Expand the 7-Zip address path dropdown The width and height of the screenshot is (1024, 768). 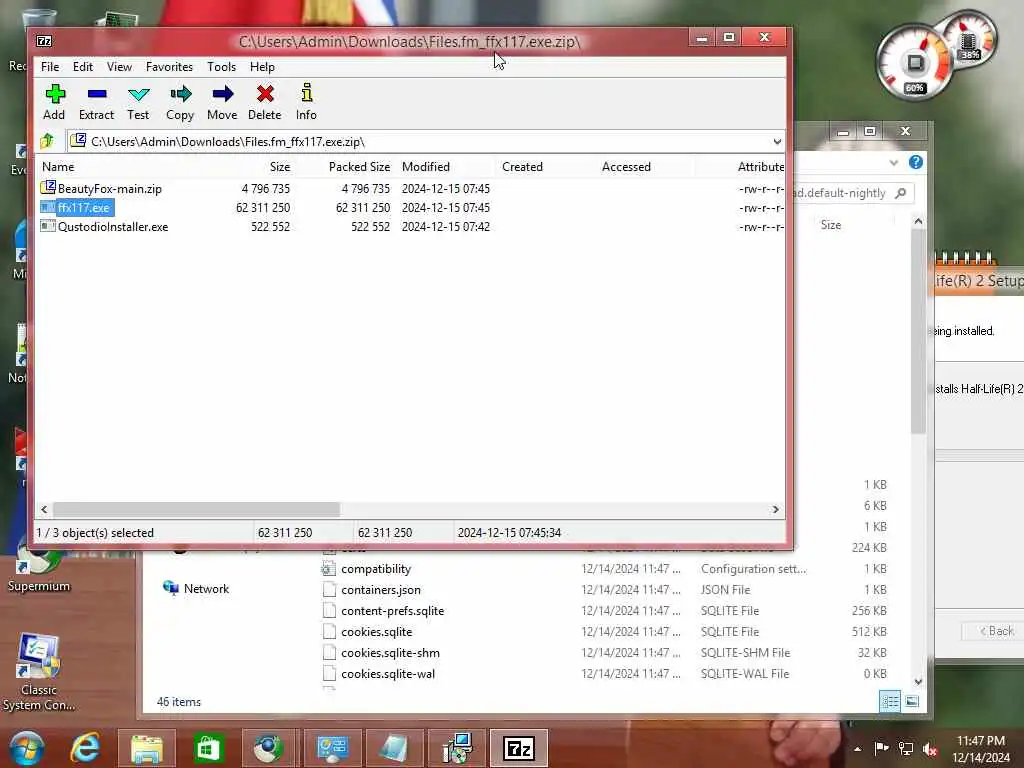click(776, 142)
